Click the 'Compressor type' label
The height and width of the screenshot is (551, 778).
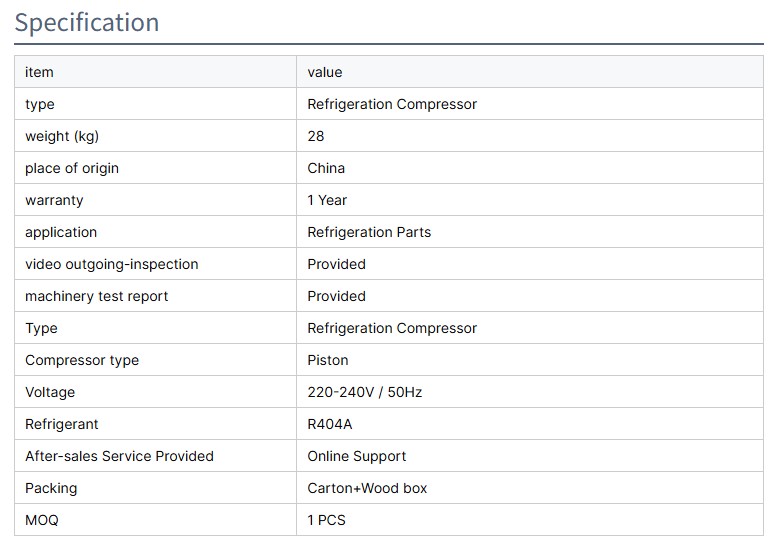coord(82,360)
